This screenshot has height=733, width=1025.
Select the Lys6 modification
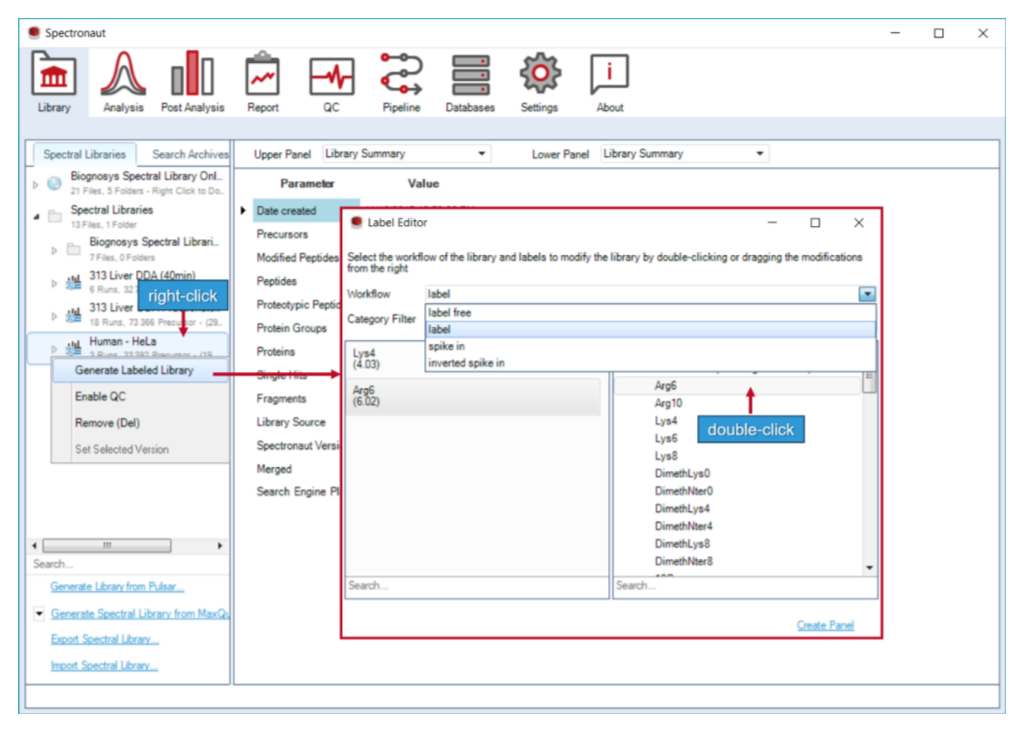(x=666, y=438)
